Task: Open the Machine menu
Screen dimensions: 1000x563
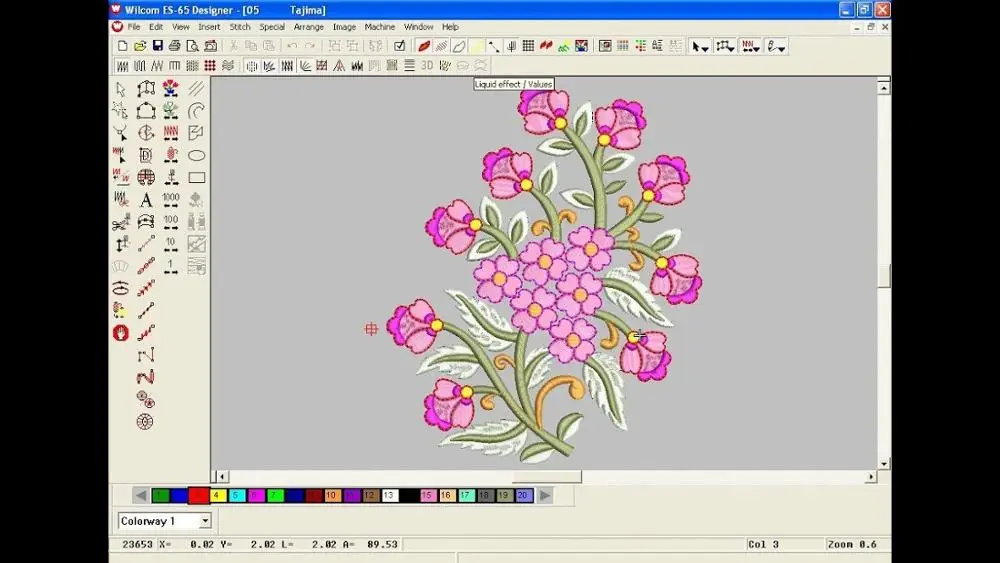Action: (x=379, y=27)
